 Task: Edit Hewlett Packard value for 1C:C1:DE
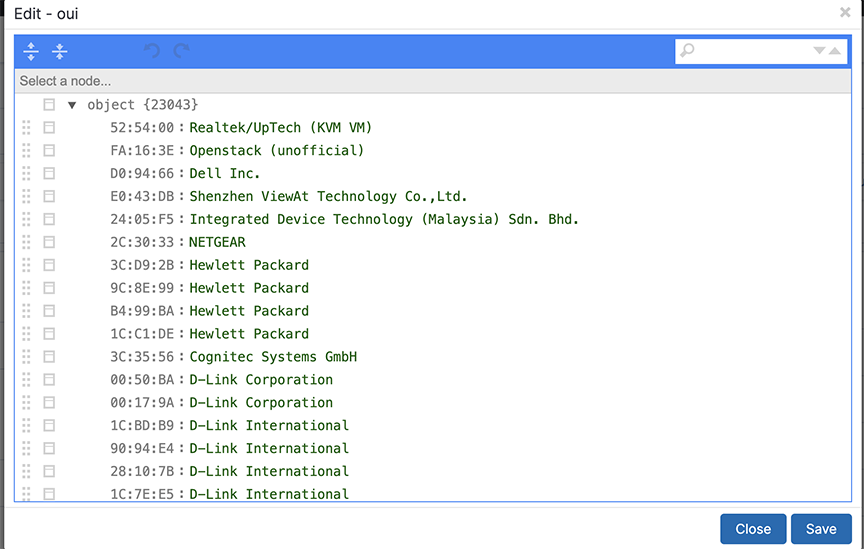pyautogui.click(x=249, y=333)
